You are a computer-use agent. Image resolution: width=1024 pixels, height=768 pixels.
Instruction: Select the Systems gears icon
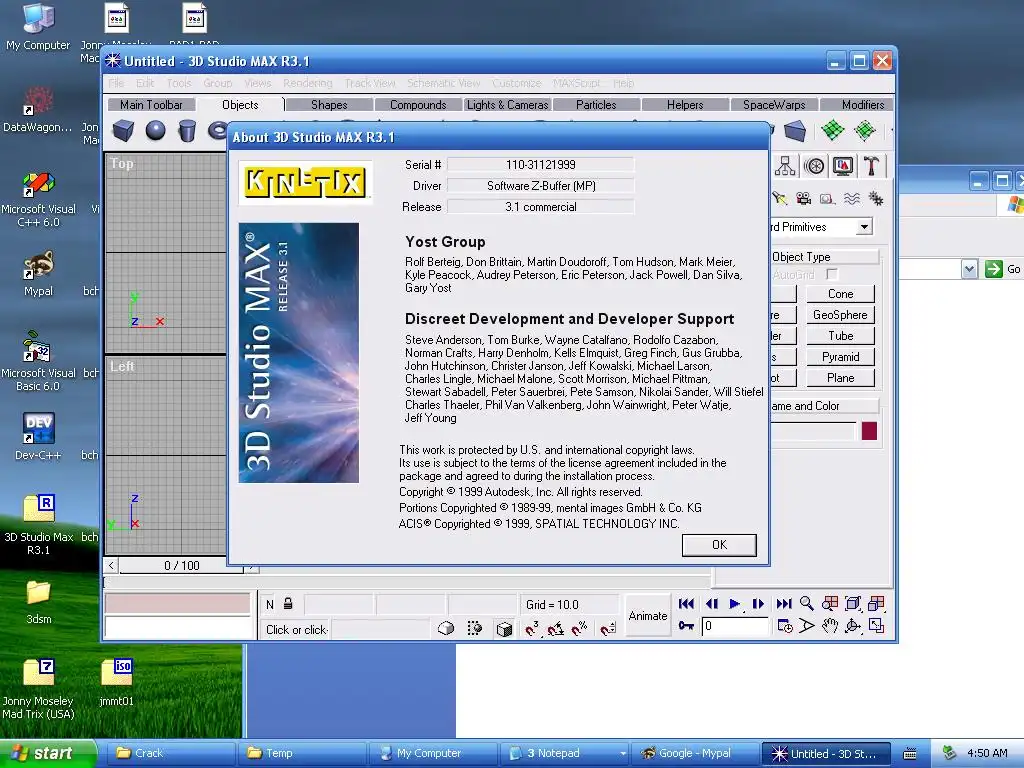pyautogui.click(x=876, y=199)
